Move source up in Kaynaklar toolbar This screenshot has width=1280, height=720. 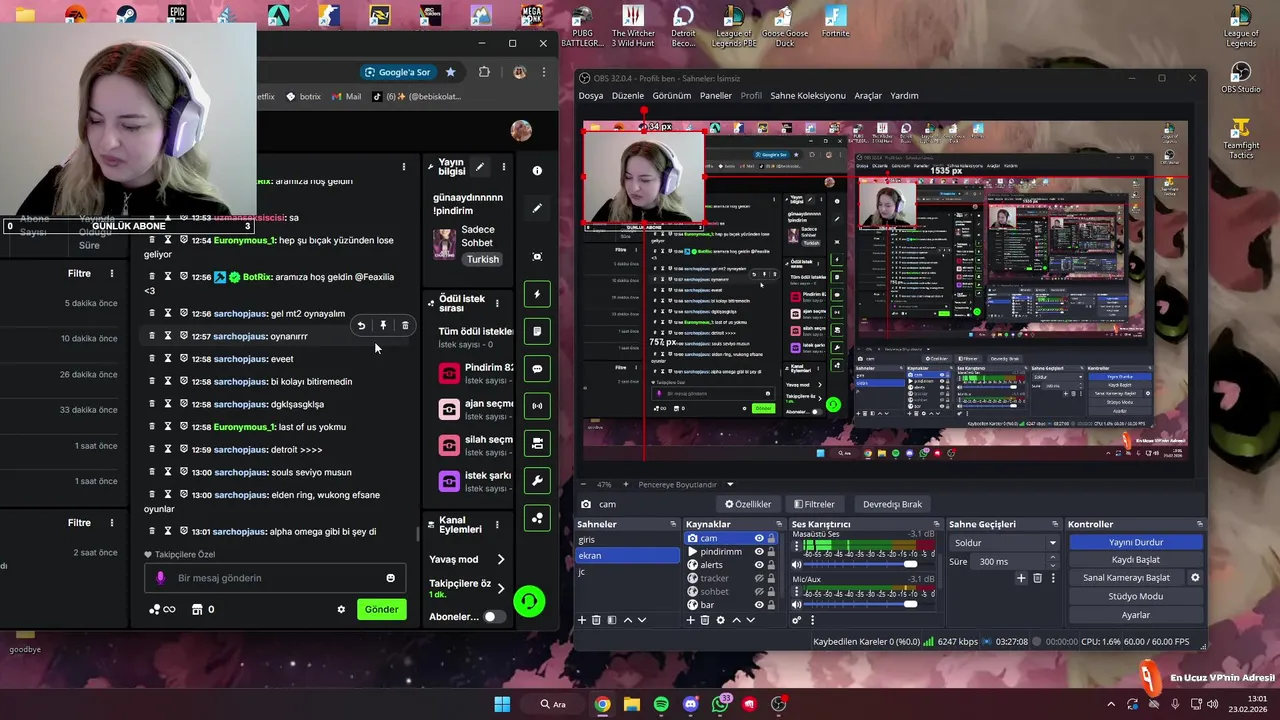click(x=736, y=620)
